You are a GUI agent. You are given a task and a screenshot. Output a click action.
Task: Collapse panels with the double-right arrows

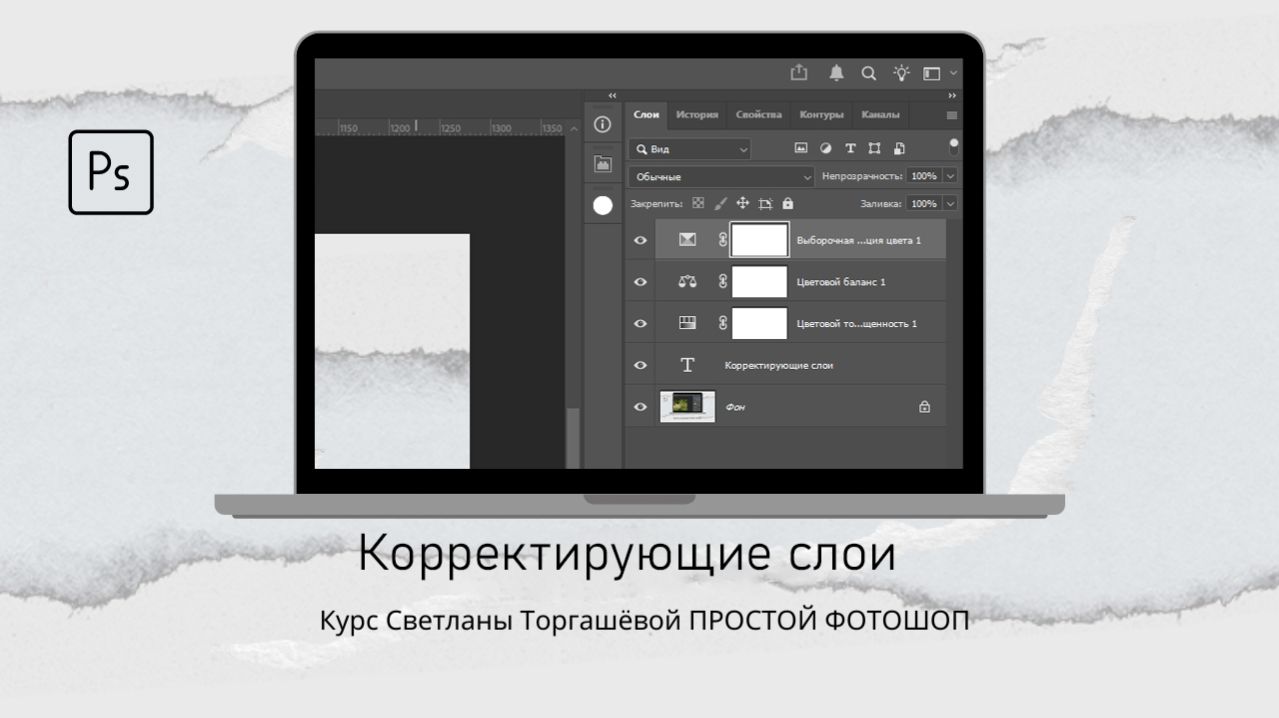point(952,96)
